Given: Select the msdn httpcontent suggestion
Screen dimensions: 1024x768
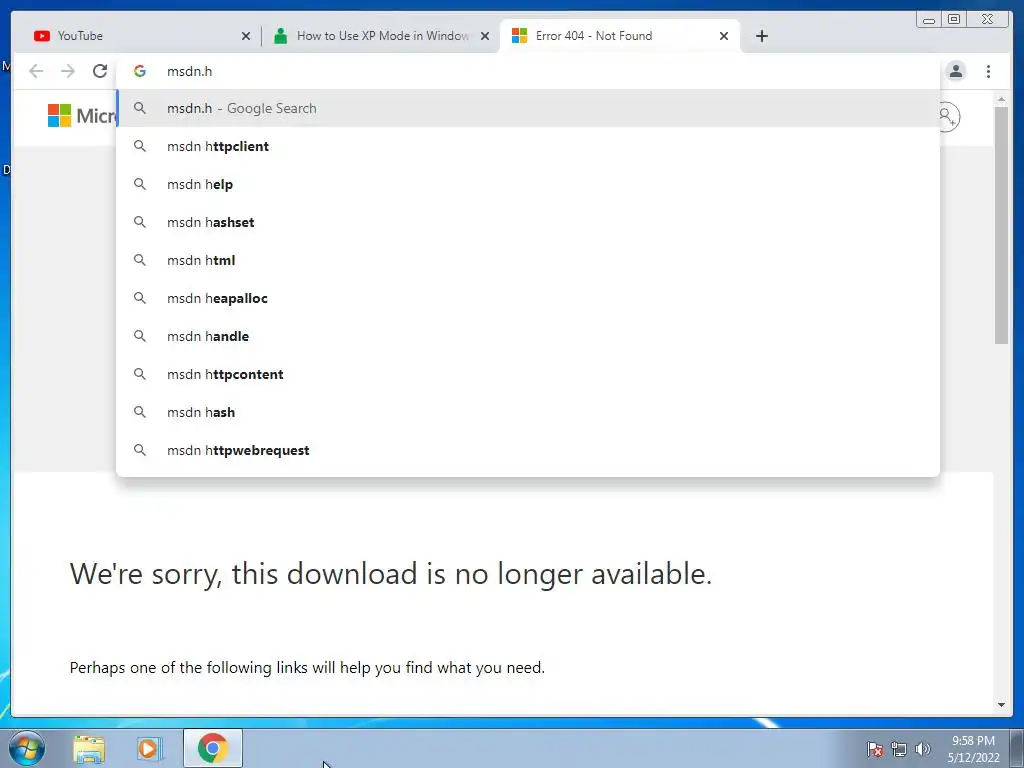Looking at the screenshot, I should click(528, 374).
